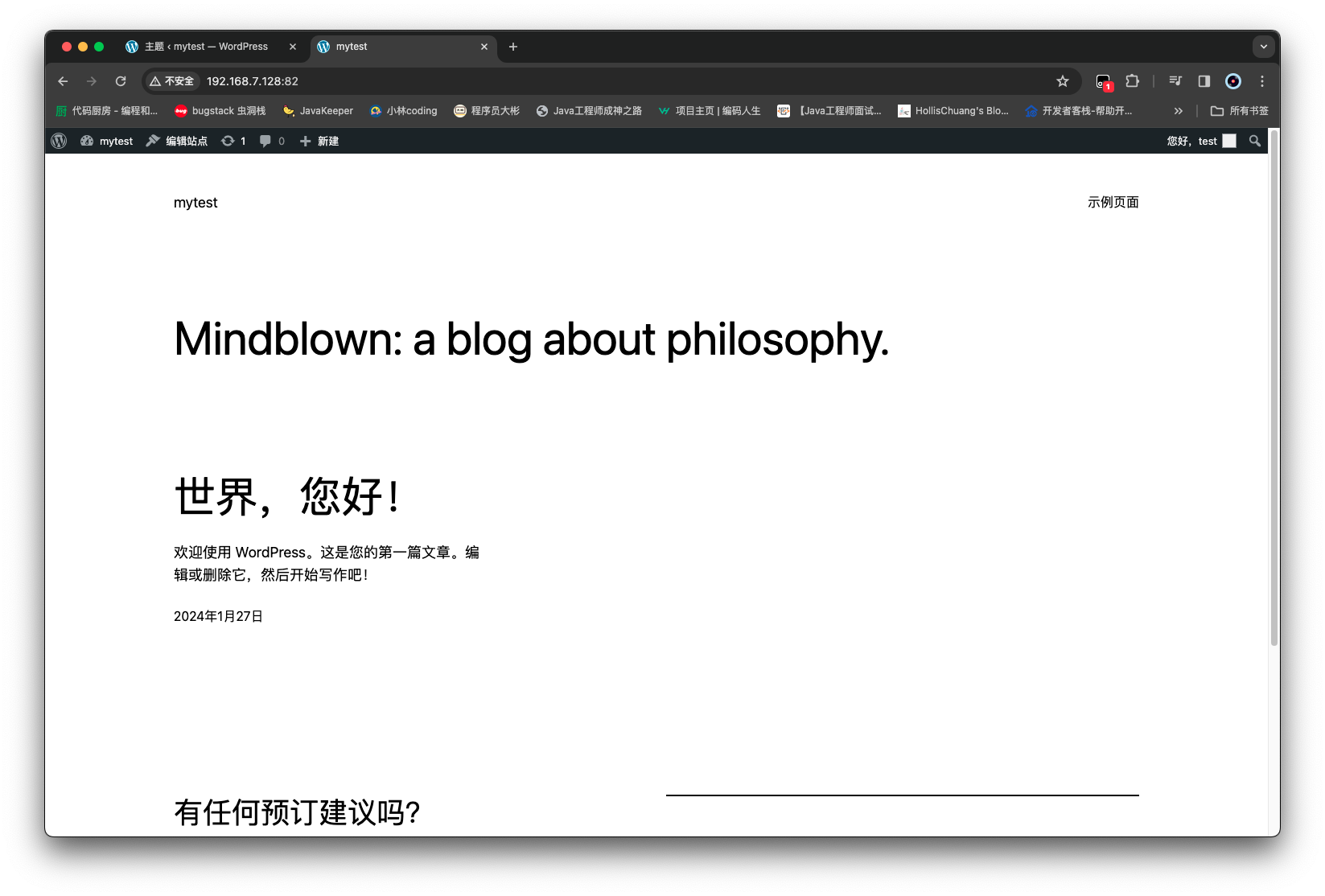1325x896 pixels.
Task: Open the JavaKeeper bookmark
Action: point(318,111)
